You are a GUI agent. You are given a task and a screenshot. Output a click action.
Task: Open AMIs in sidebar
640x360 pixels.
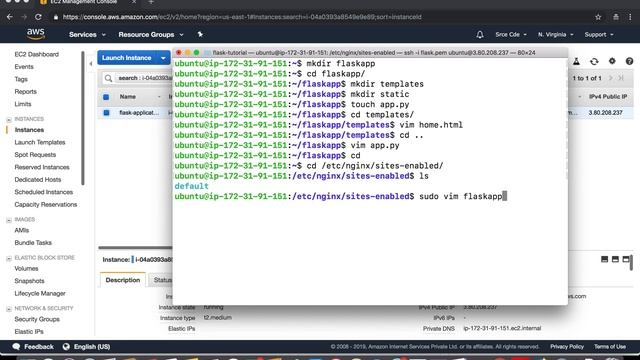[22, 230]
